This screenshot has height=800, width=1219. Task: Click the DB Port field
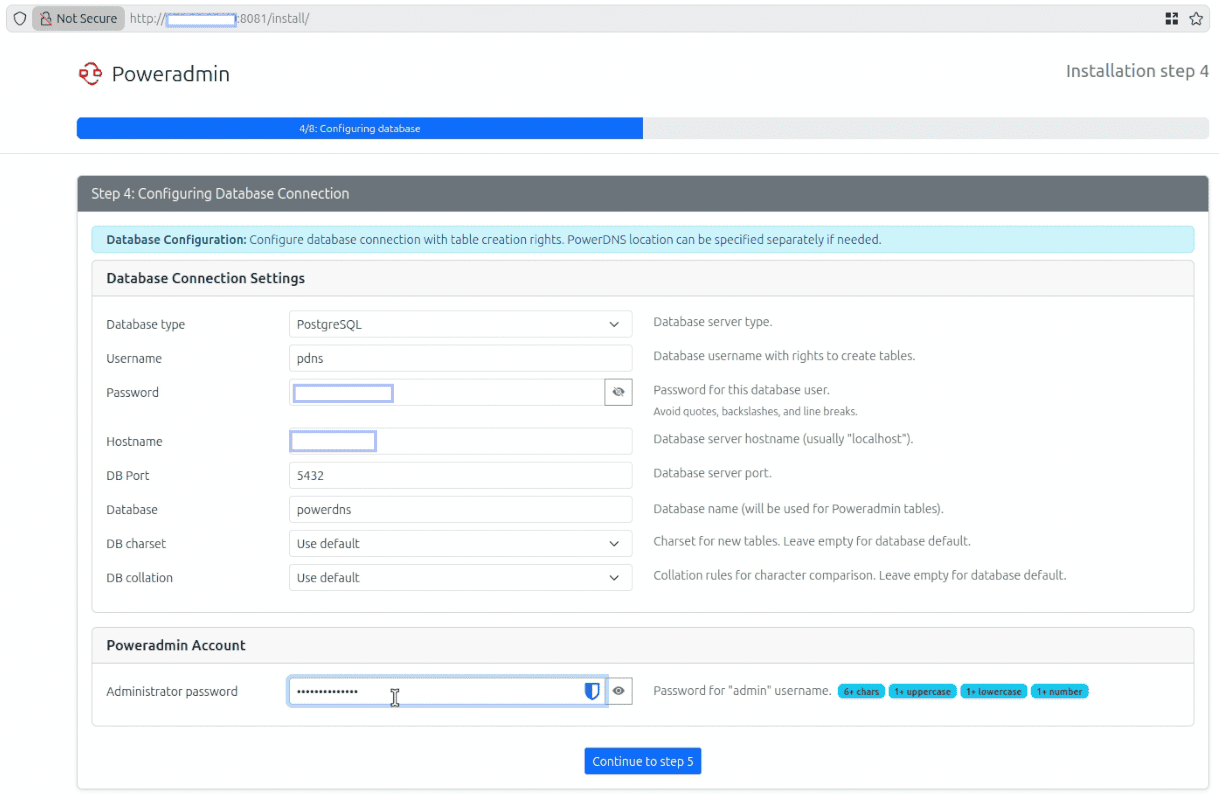coord(460,476)
